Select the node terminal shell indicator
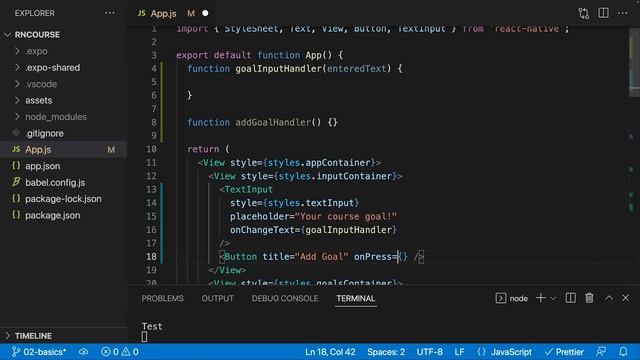Image resolution: width=640 pixels, height=360 pixels. click(512, 298)
